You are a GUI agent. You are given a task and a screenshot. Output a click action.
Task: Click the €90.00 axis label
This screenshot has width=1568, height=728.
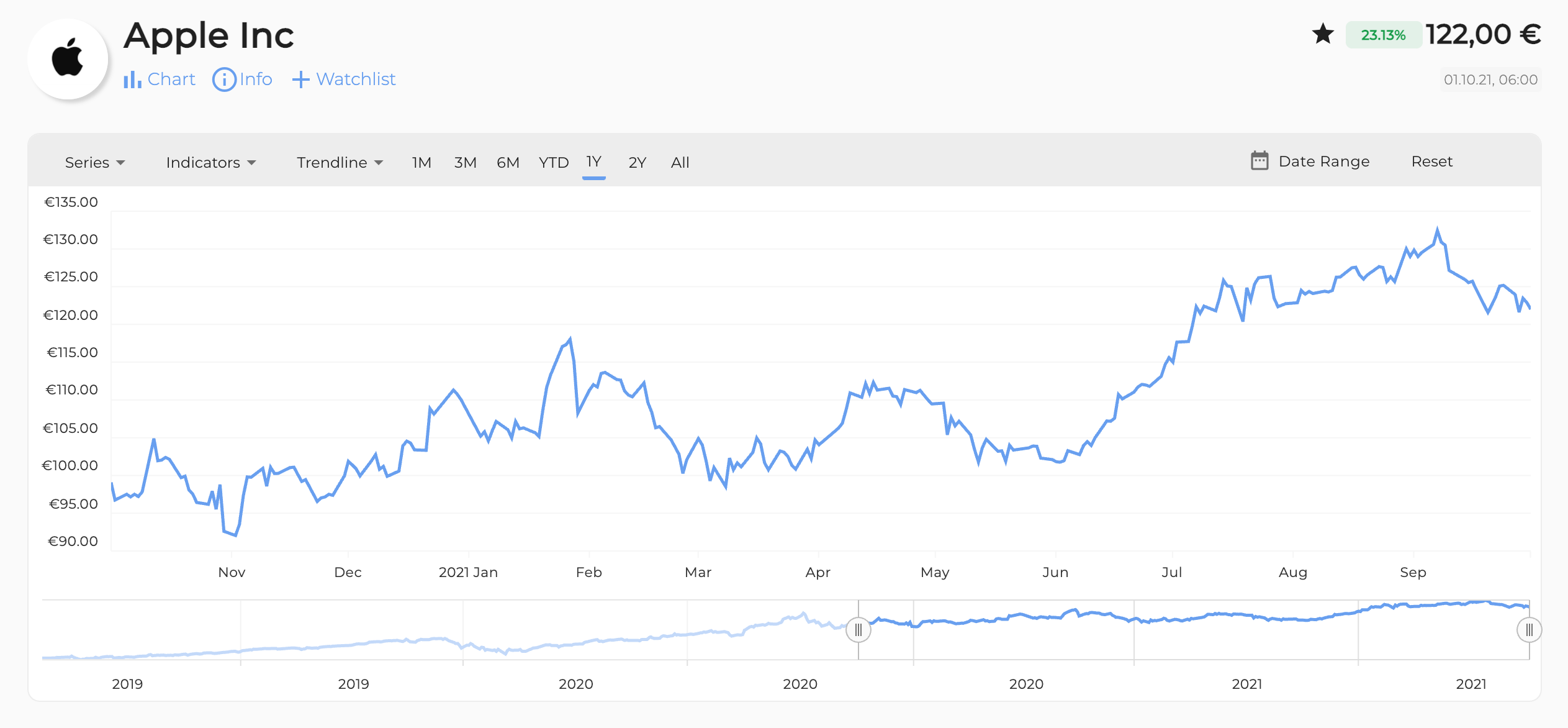[73, 541]
